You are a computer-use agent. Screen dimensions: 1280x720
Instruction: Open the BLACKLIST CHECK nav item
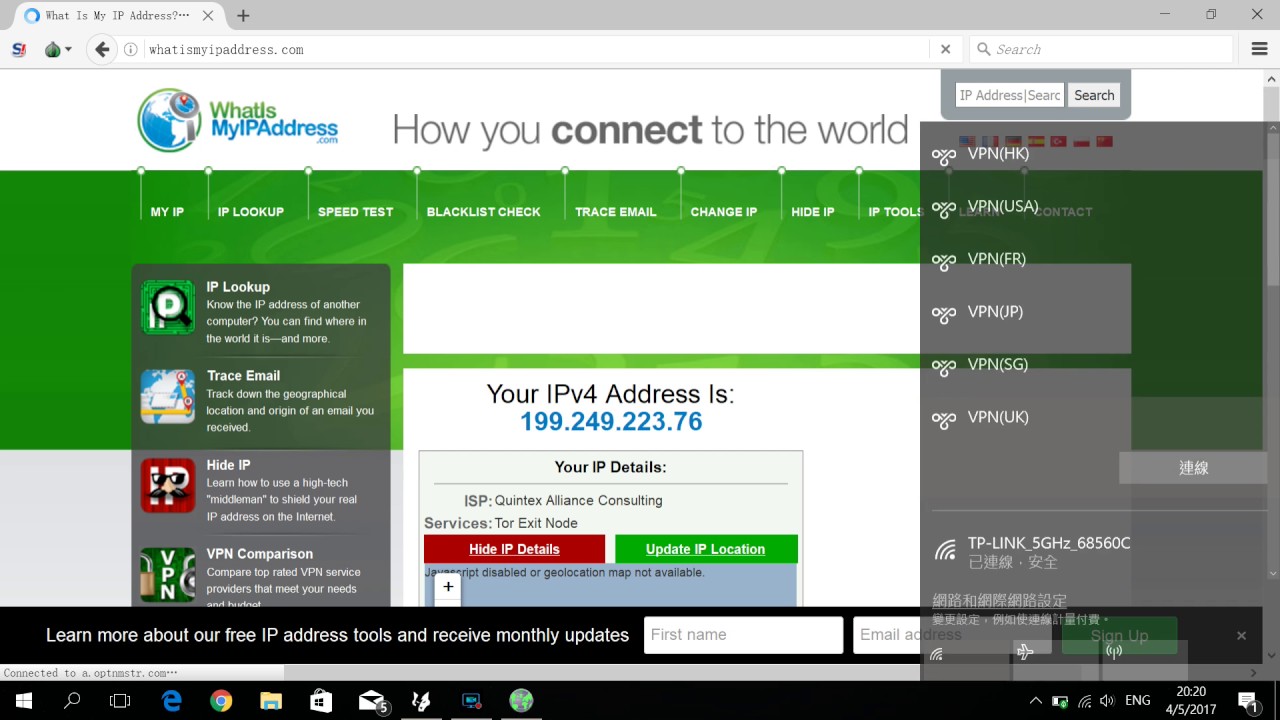point(483,212)
